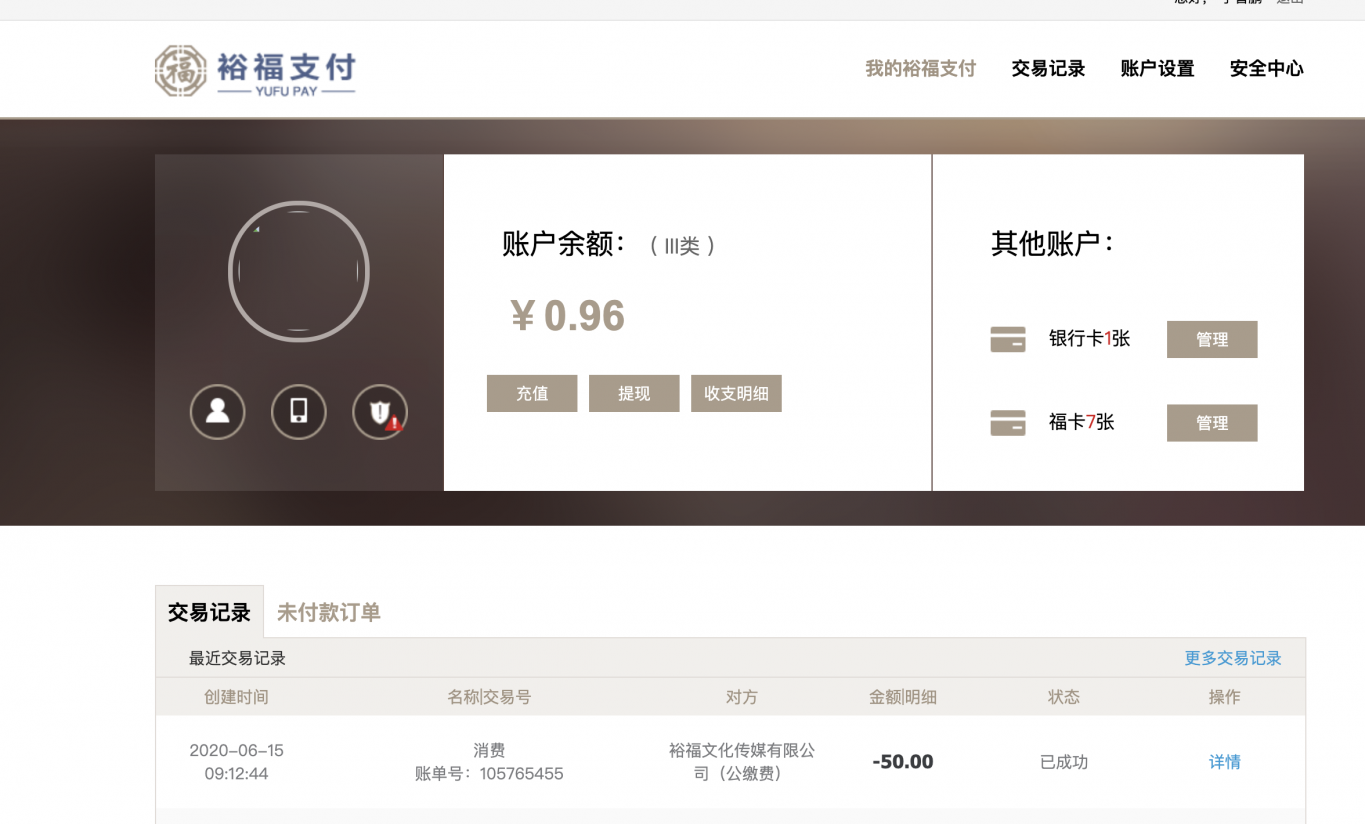Click the Yufu Pay logo
This screenshot has width=1365, height=824.
click(x=255, y=70)
